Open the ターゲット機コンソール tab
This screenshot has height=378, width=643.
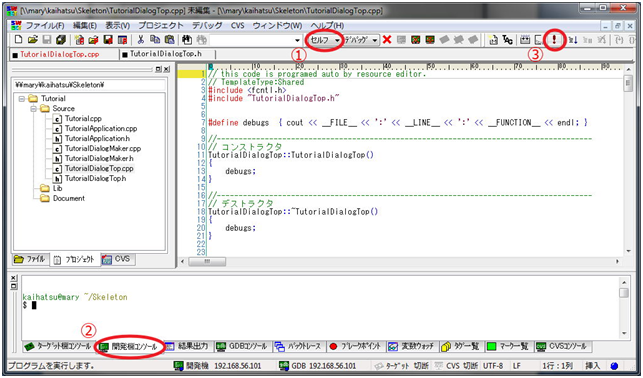coord(59,346)
